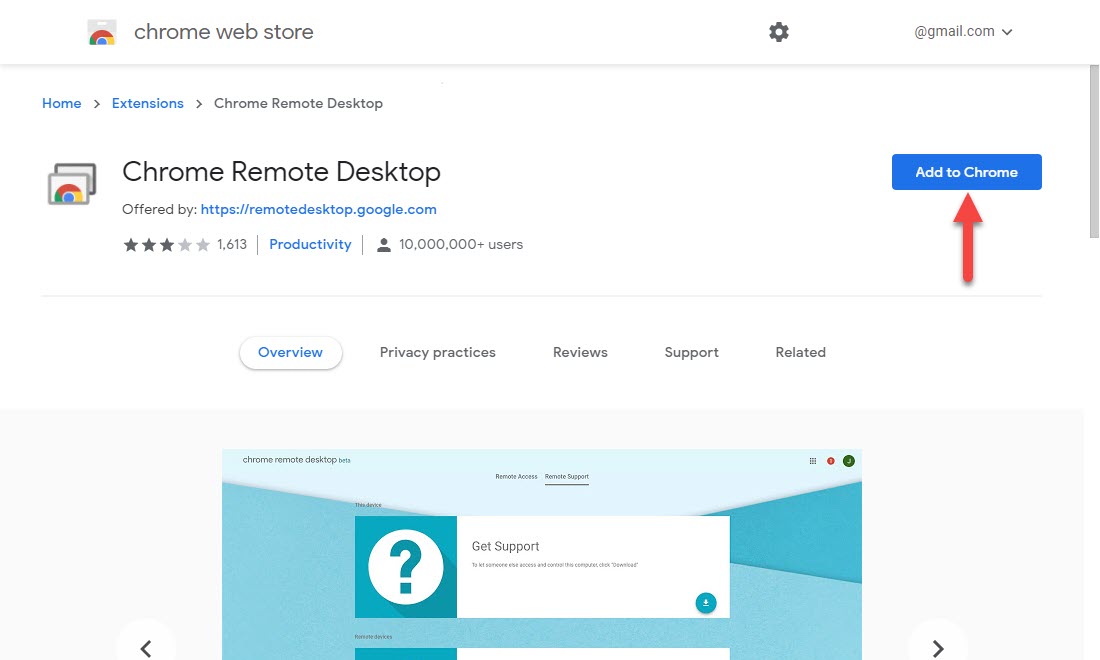Open the Productivity category link
This screenshot has width=1100, height=660.
310,245
